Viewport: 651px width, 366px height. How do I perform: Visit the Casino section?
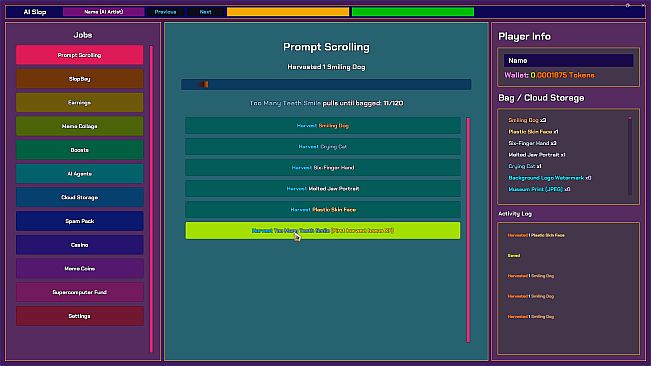(x=80, y=245)
